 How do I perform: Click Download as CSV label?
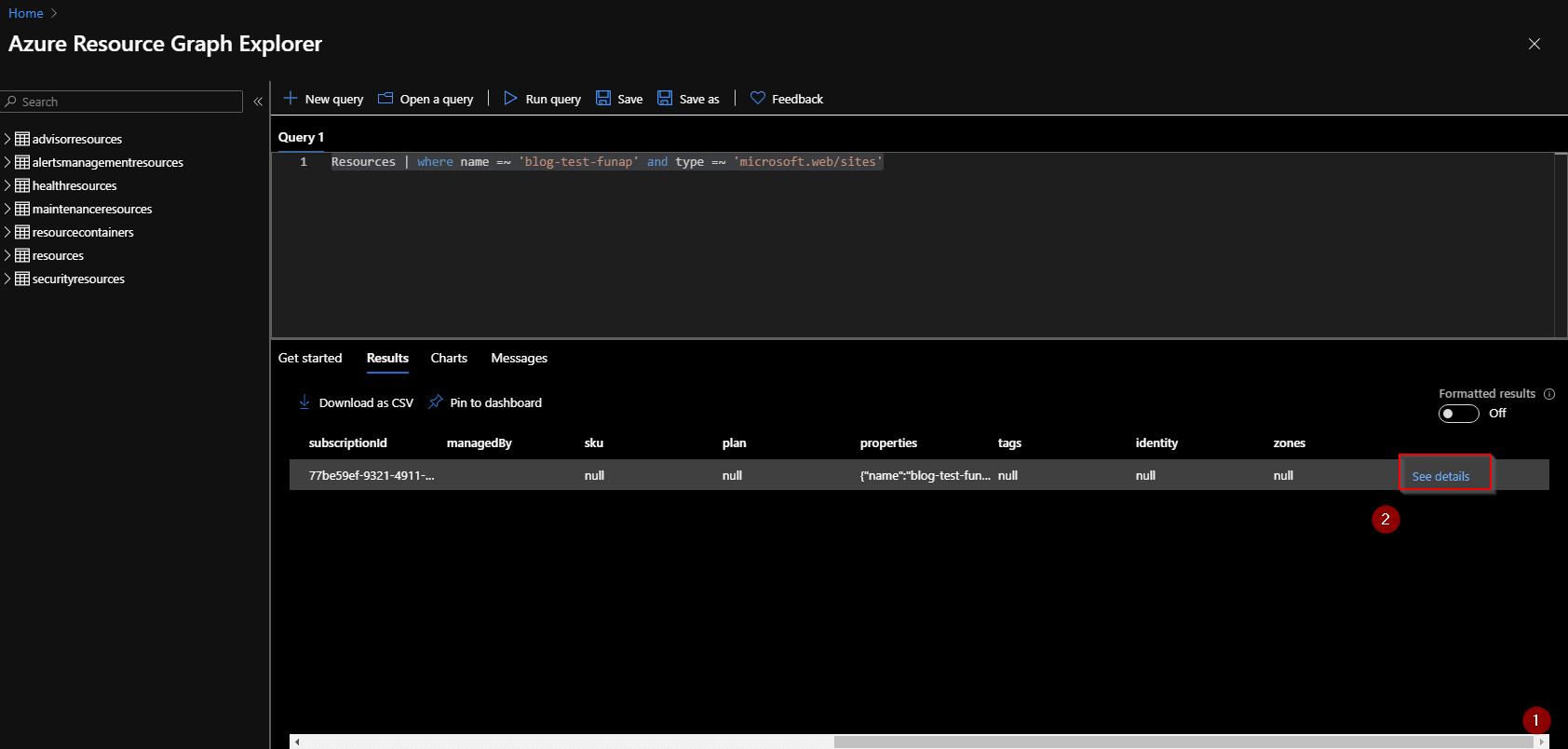366,402
